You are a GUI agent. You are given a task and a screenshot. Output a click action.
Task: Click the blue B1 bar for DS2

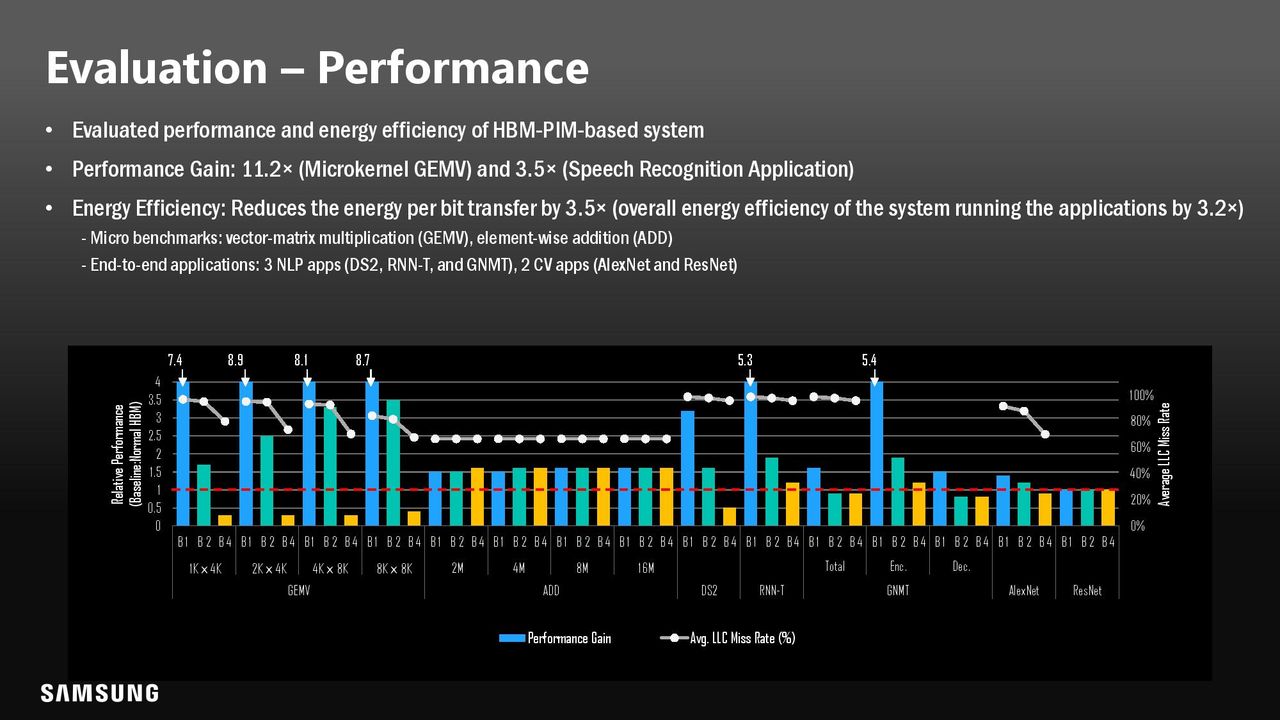click(x=687, y=468)
